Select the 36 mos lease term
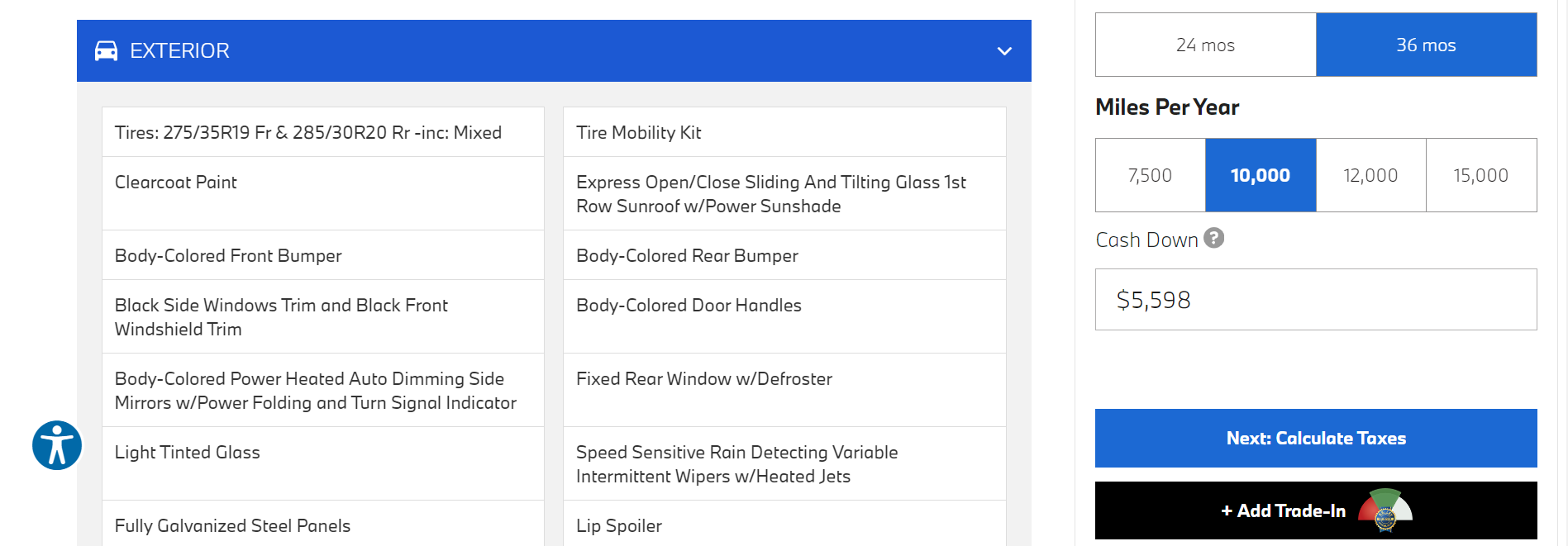 pos(1426,45)
